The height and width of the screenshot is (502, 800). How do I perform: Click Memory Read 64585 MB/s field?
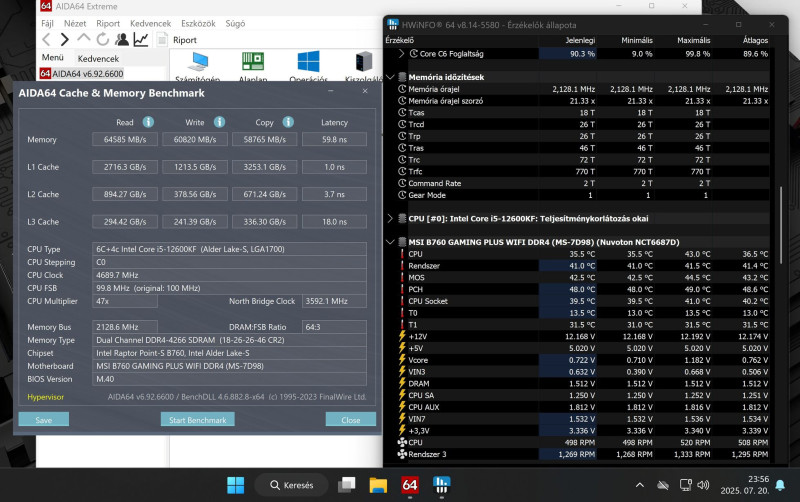click(125, 139)
